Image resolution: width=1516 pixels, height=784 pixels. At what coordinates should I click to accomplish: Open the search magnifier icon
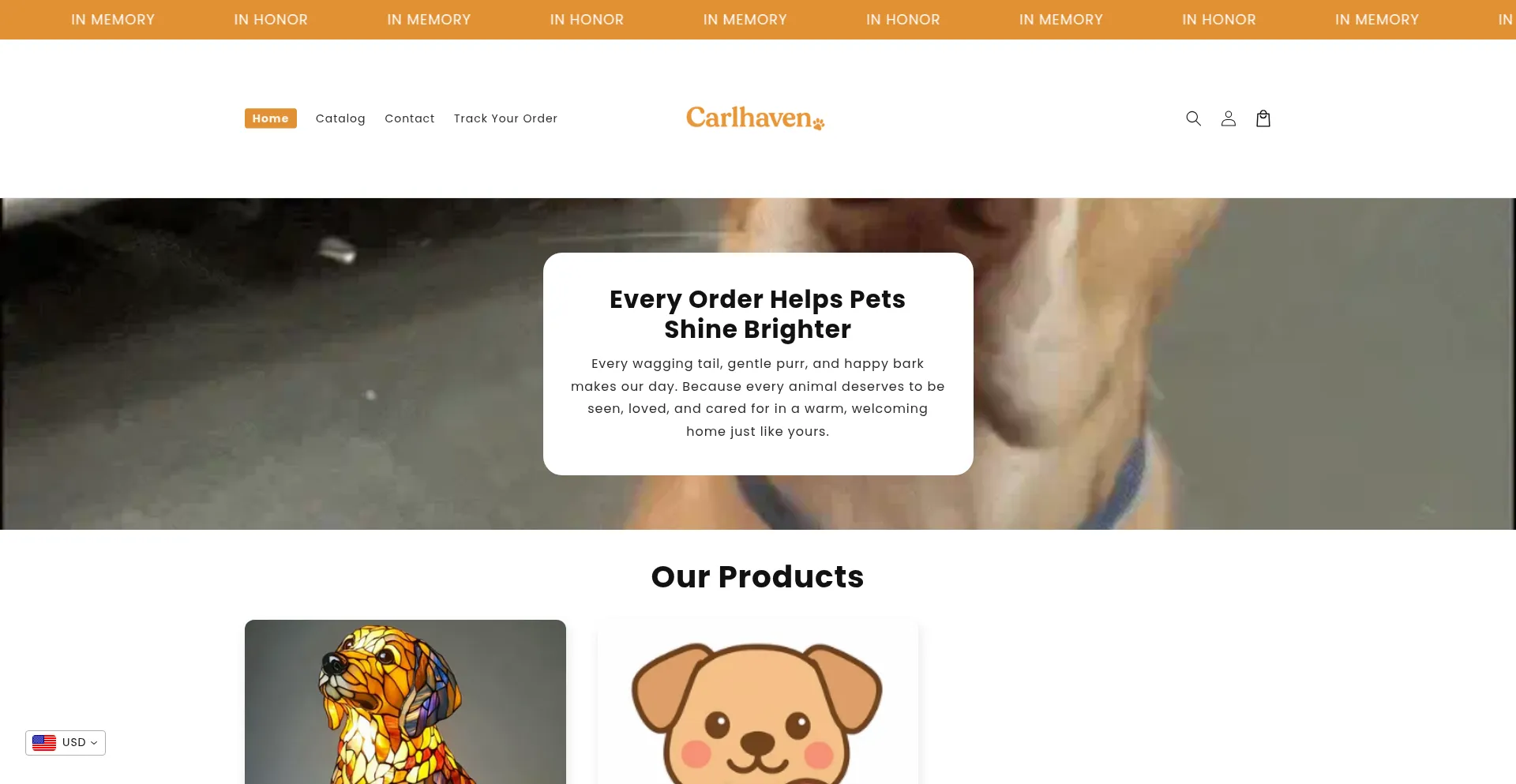coord(1193,118)
